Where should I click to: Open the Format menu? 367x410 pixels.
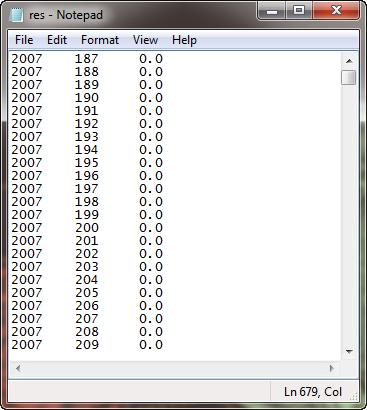[100, 40]
